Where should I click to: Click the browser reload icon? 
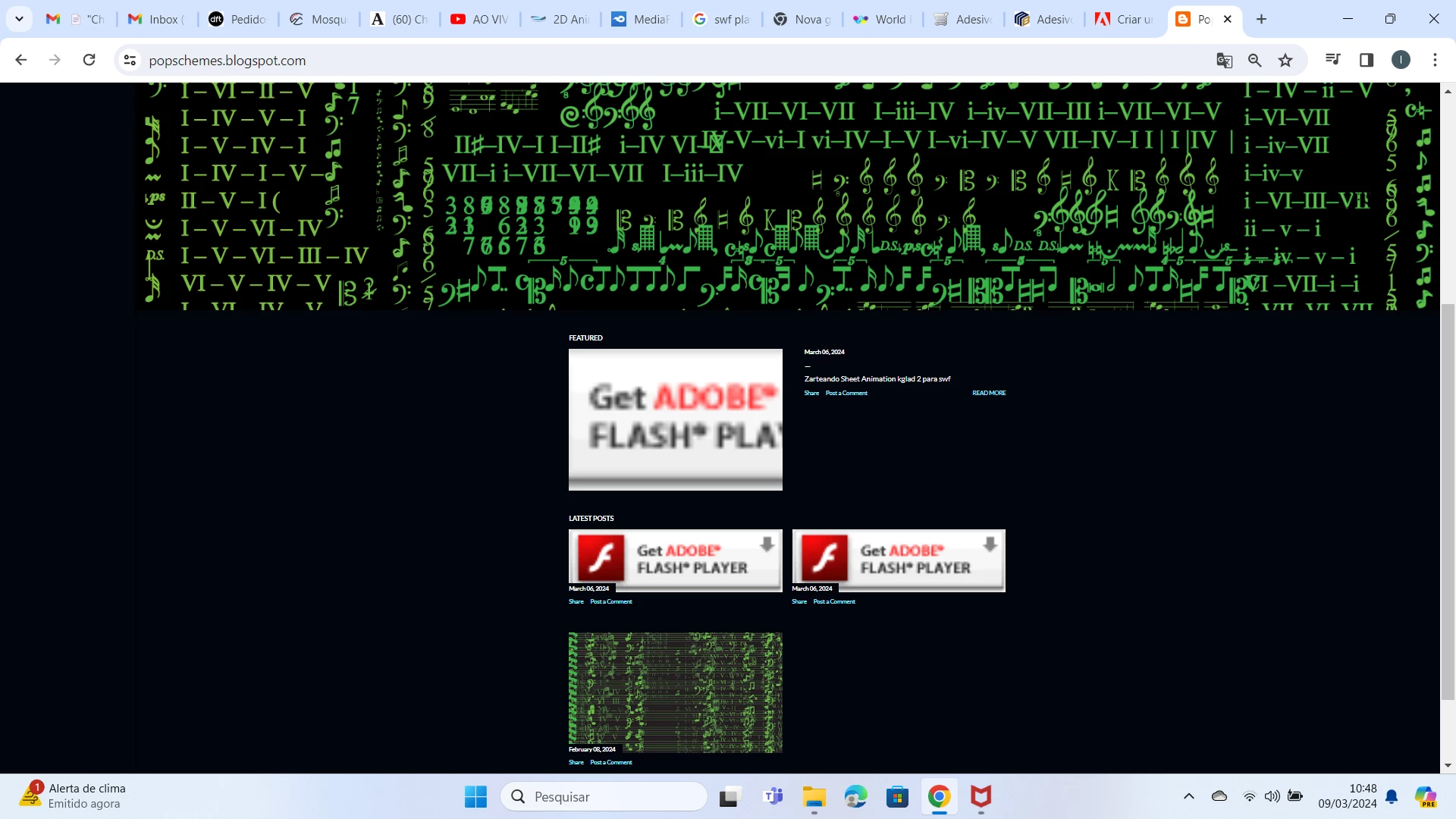coord(89,60)
